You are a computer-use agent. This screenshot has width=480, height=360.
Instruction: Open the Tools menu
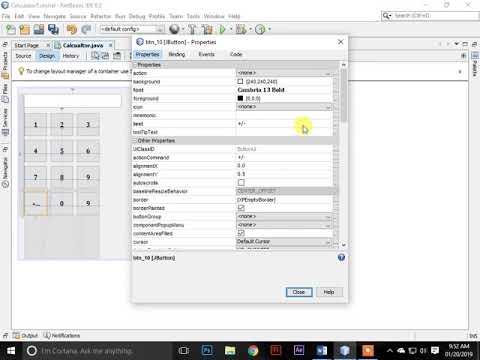coord(193,16)
